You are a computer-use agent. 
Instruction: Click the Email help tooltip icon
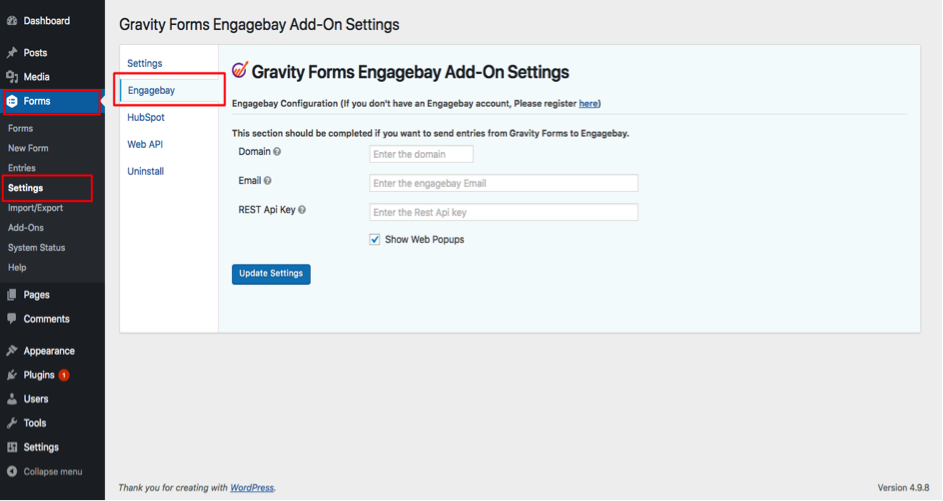pos(268,180)
